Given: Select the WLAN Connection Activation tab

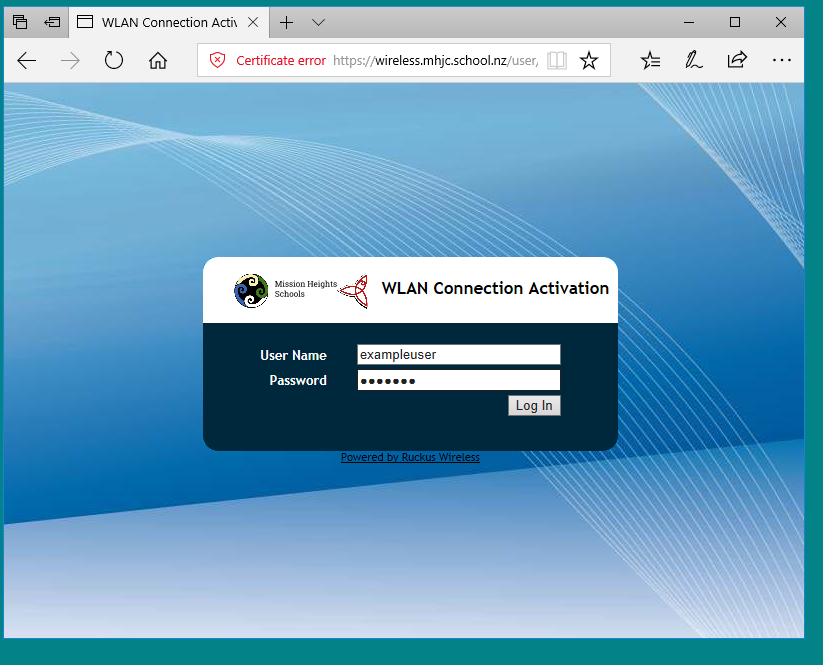Looking at the screenshot, I should pos(160,22).
